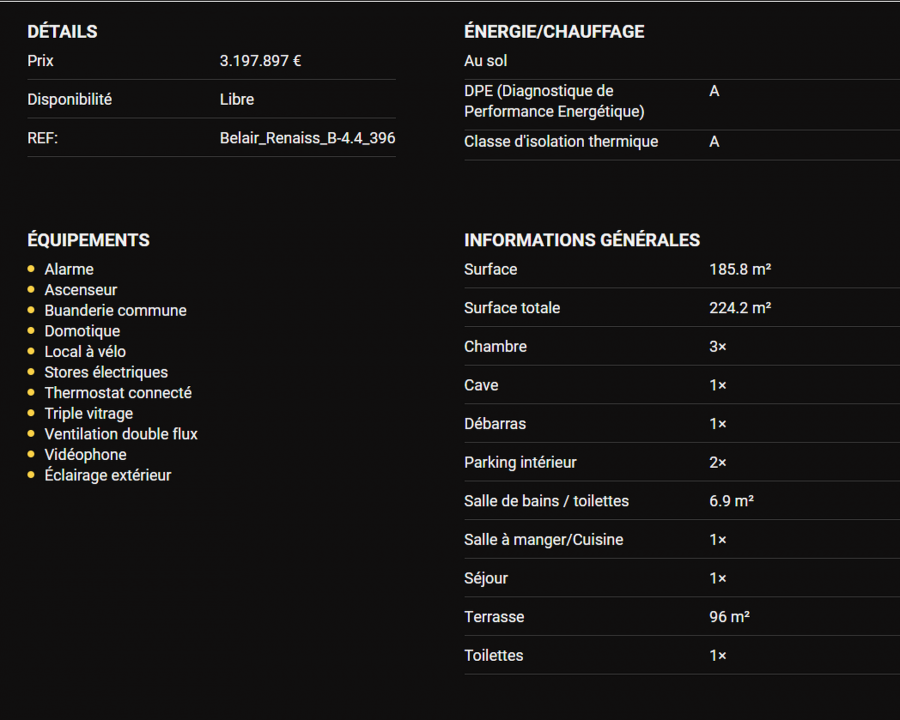Click the ÉQUIPEMENTS section heading
Image resolution: width=900 pixels, height=720 pixels.
88,240
